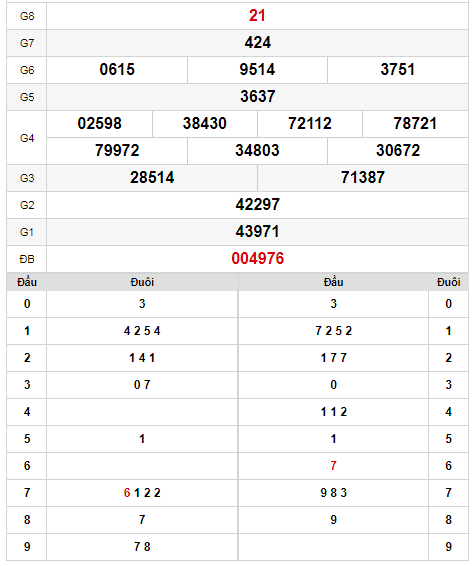Select the special prize 004976
Viewport: 473px width, 566px height.
tap(257, 258)
